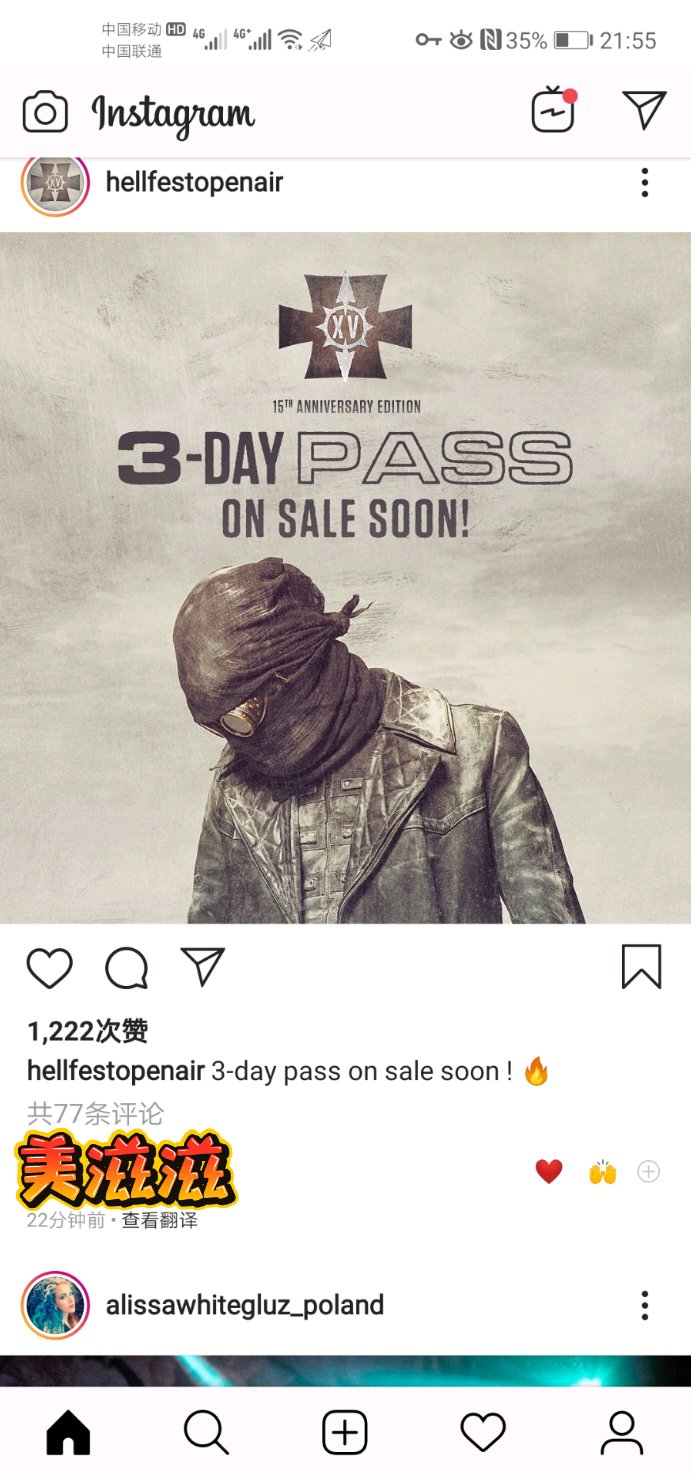
Task: Open direct messages paper plane at top
Action: [x=644, y=110]
